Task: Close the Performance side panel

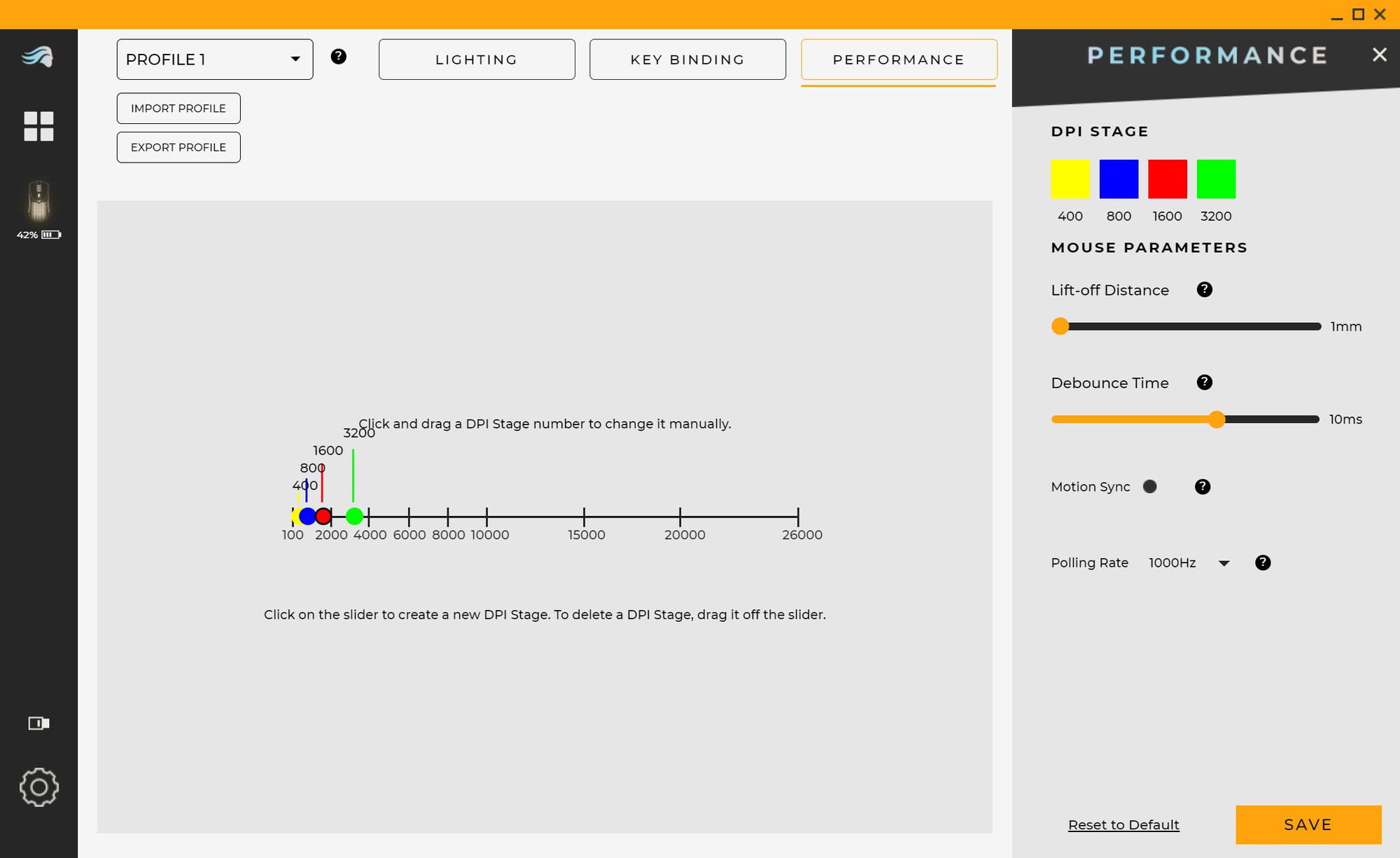Action: [x=1379, y=55]
